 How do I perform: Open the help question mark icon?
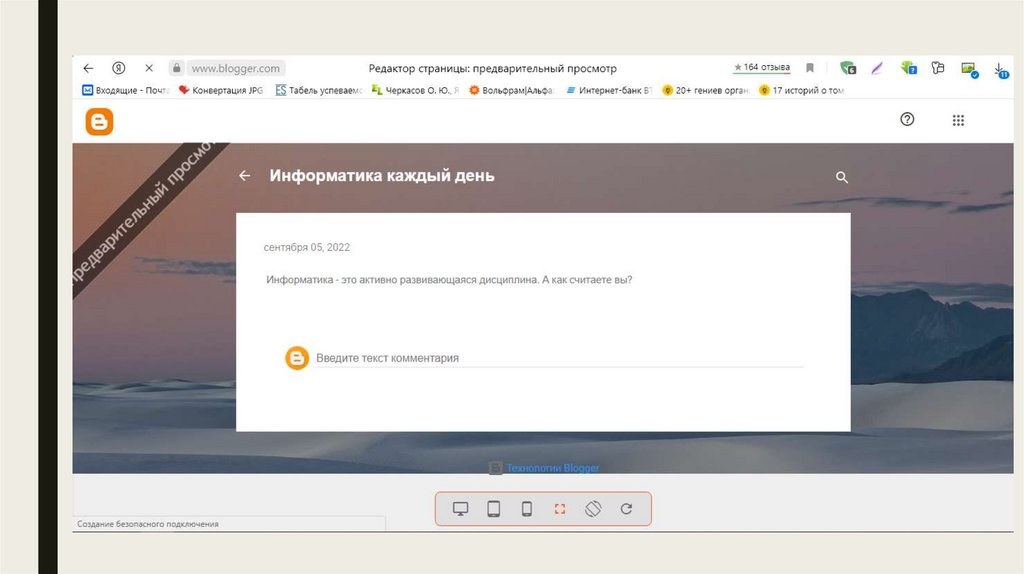tap(907, 119)
